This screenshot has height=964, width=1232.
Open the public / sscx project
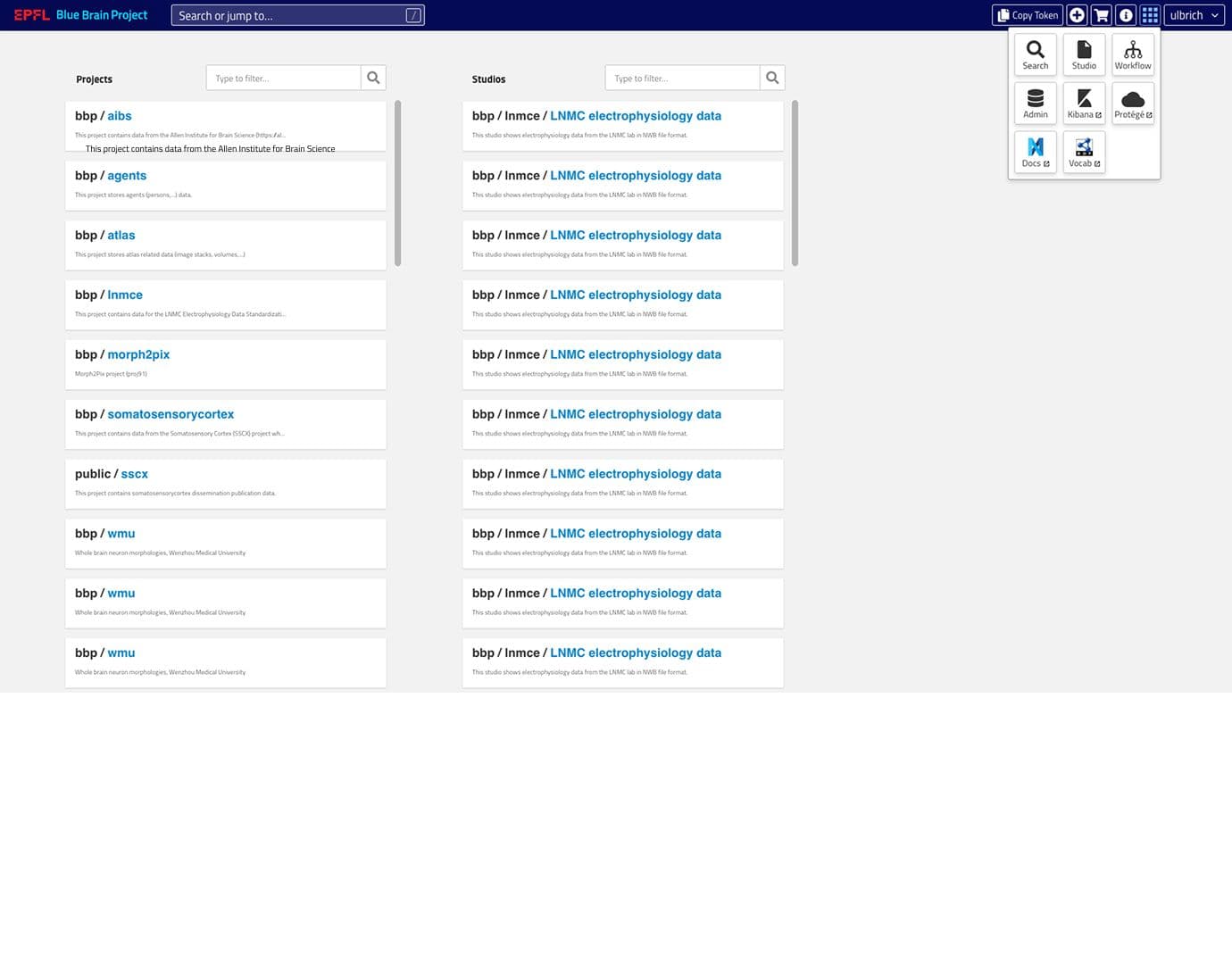[226, 484]
